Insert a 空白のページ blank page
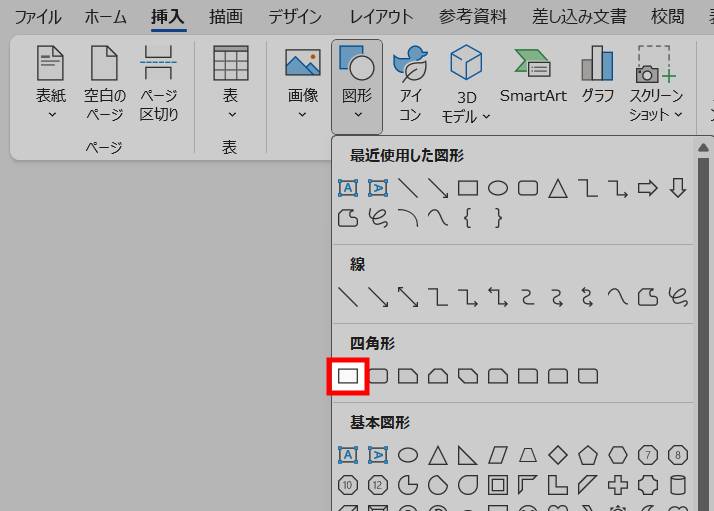This screenshot has width=714, height=511. pyautogui.click(x=105, y=83)
